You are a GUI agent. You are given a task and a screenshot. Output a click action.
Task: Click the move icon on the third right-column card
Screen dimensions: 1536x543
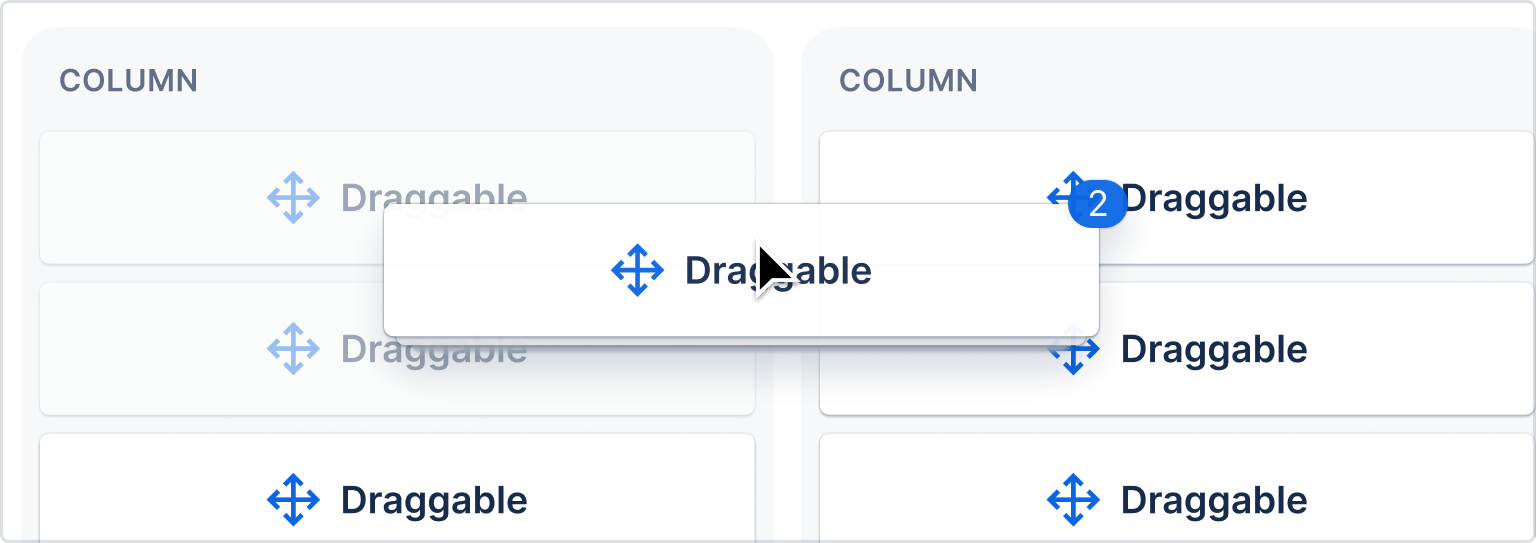pos(1073,500)
